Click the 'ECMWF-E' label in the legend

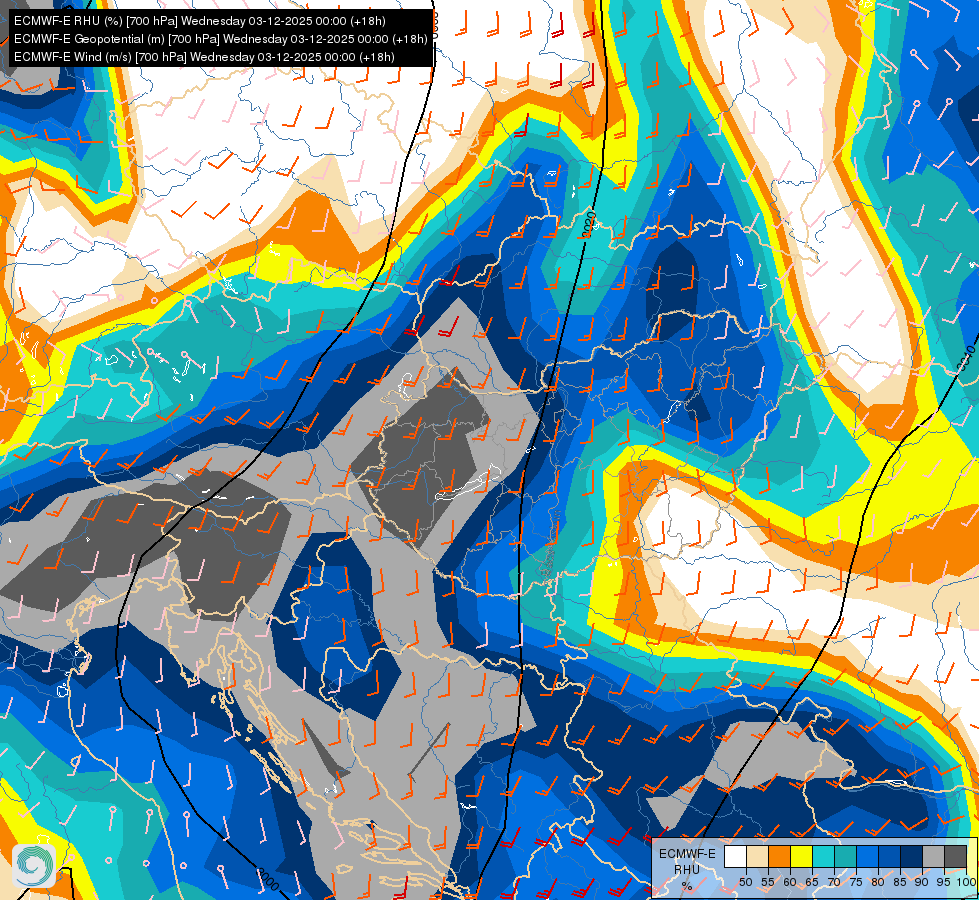687,854
